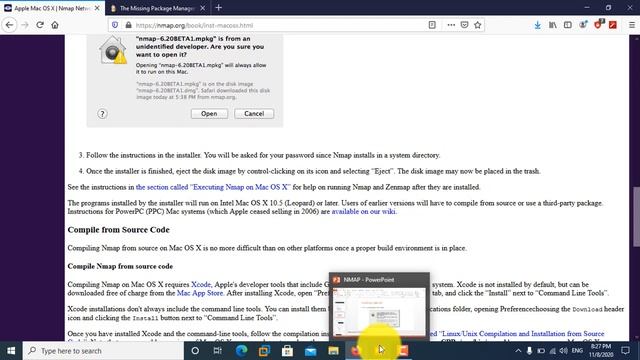Go back to the previous page
The height and width of the screenshot is (360, 640).
tap(9, 25)
